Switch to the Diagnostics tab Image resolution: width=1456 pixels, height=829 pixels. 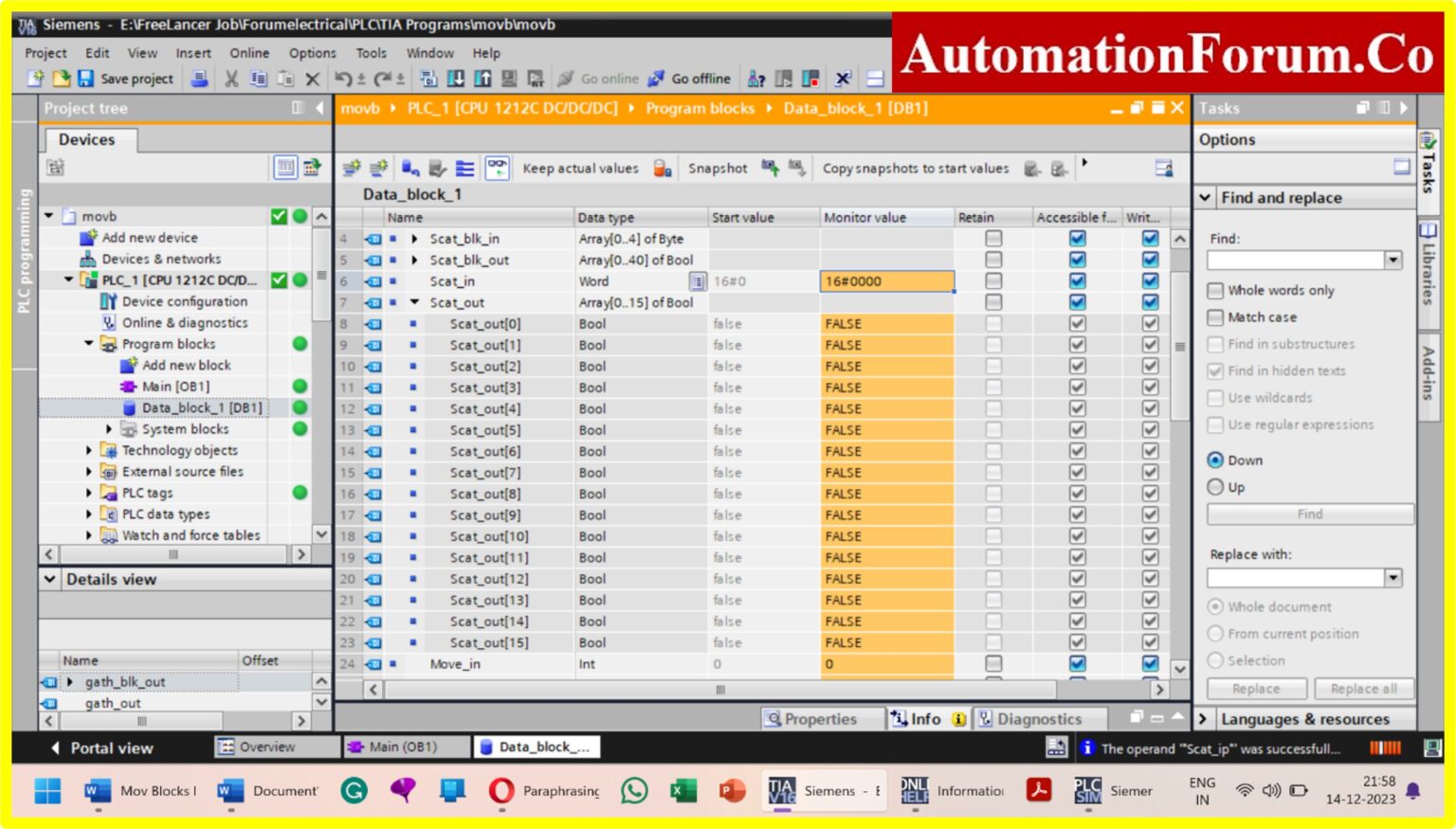1040,718
